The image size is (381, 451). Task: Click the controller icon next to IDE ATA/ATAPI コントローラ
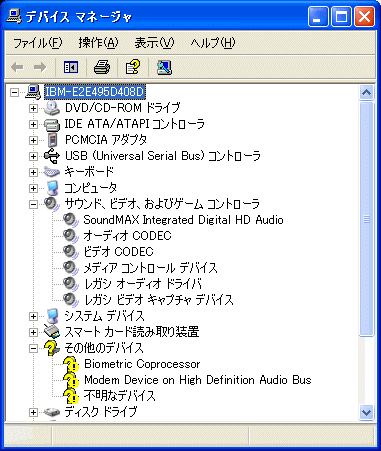(52, 124)
